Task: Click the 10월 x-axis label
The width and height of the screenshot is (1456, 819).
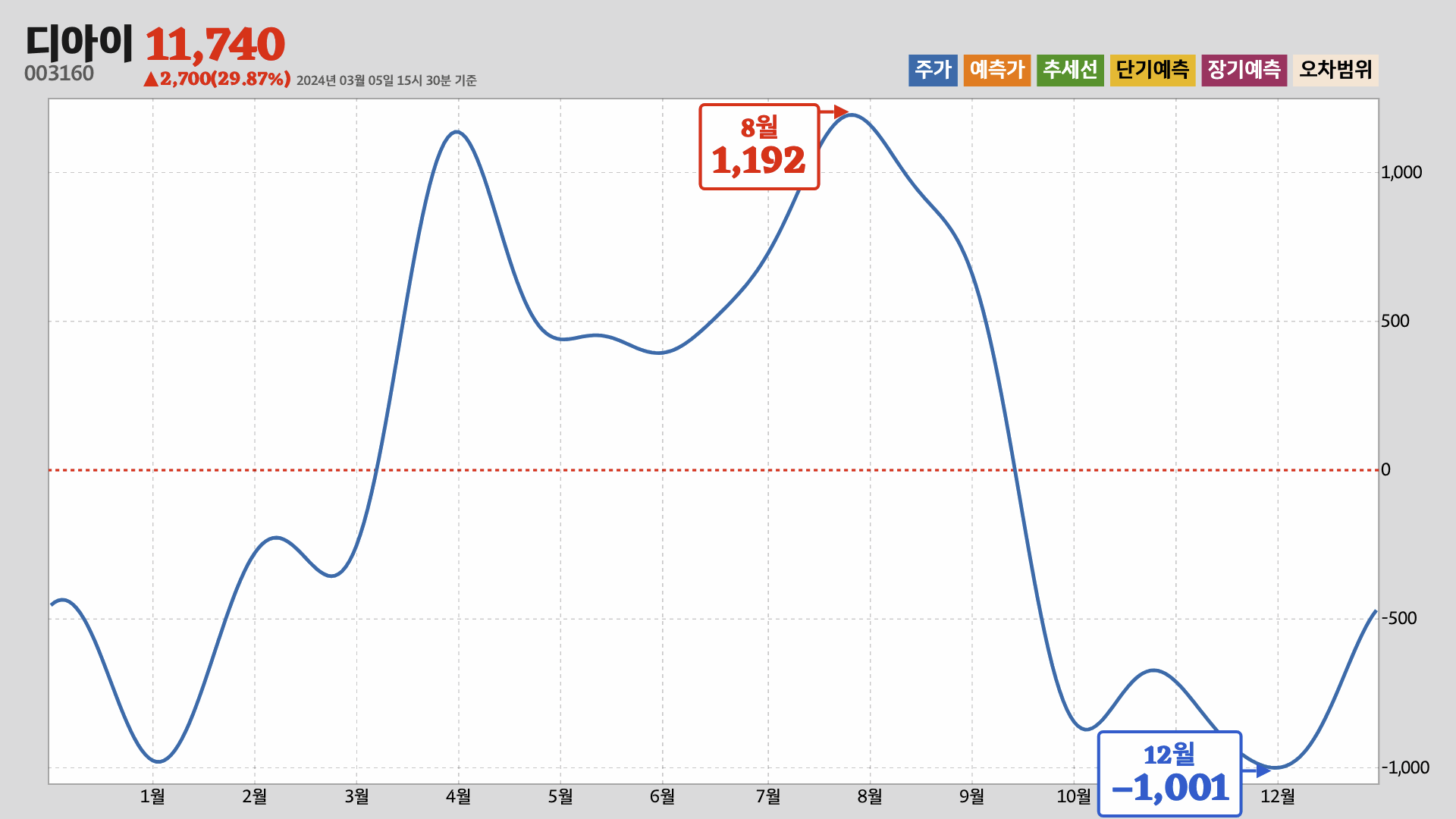Action: pyautogui.click(x=1074, y=796)
